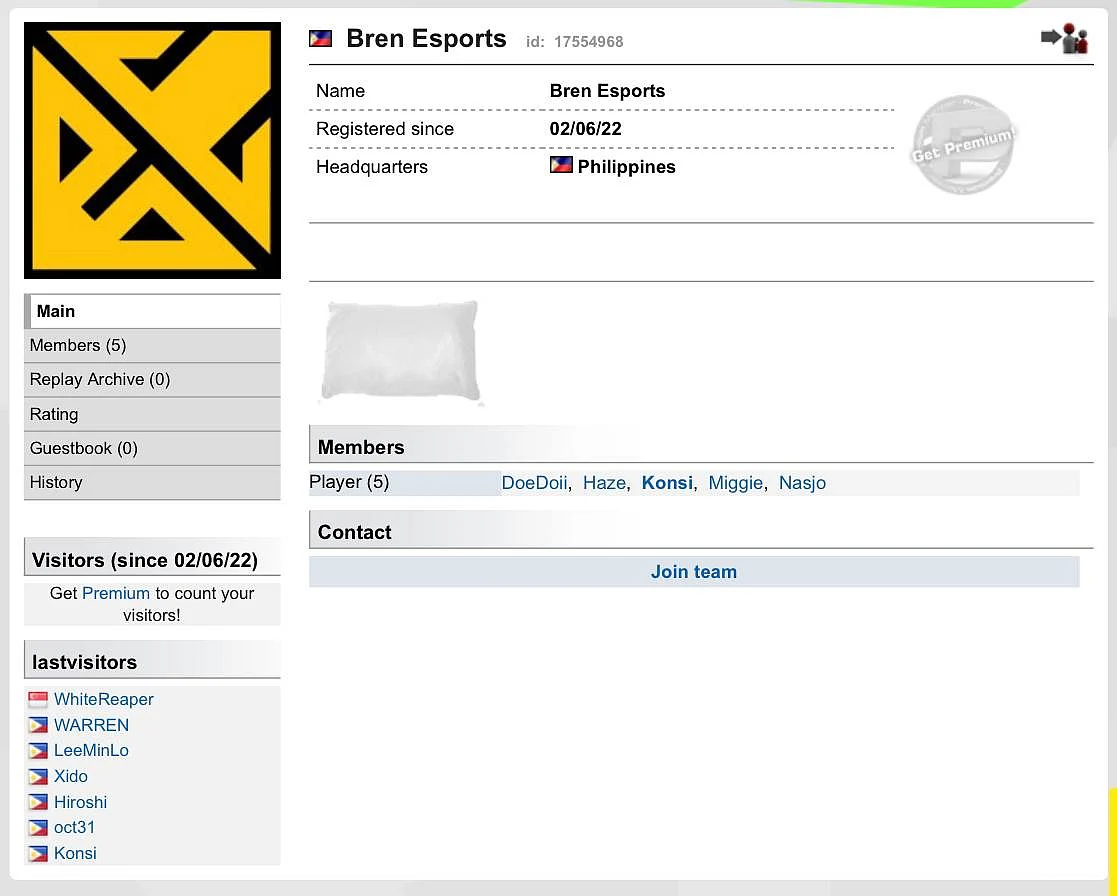
Task: Click the flag icon beside WhiteReaper
Action: coord(38,699)
